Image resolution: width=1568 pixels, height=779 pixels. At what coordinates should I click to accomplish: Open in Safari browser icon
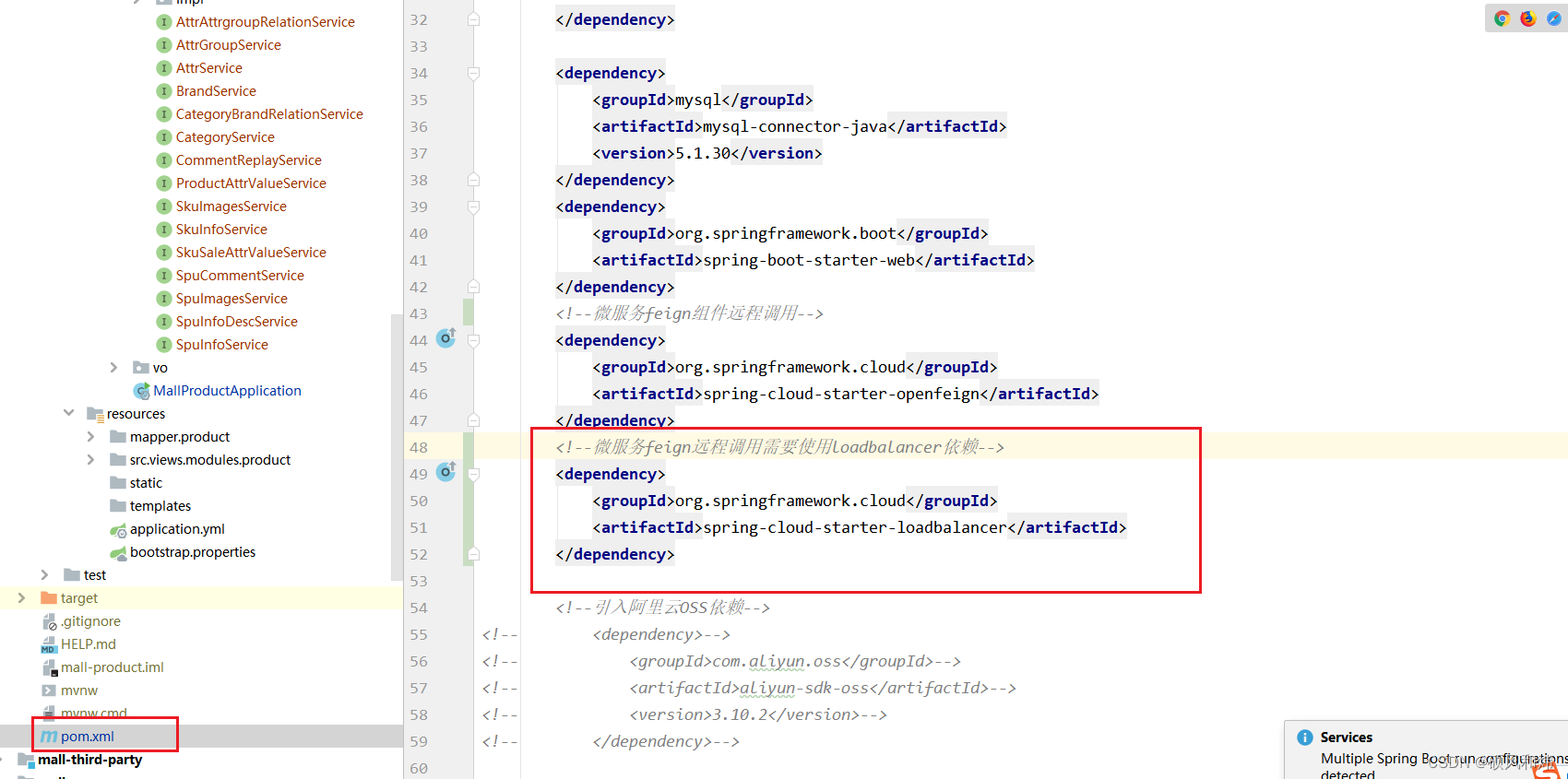pos(1553,18)
